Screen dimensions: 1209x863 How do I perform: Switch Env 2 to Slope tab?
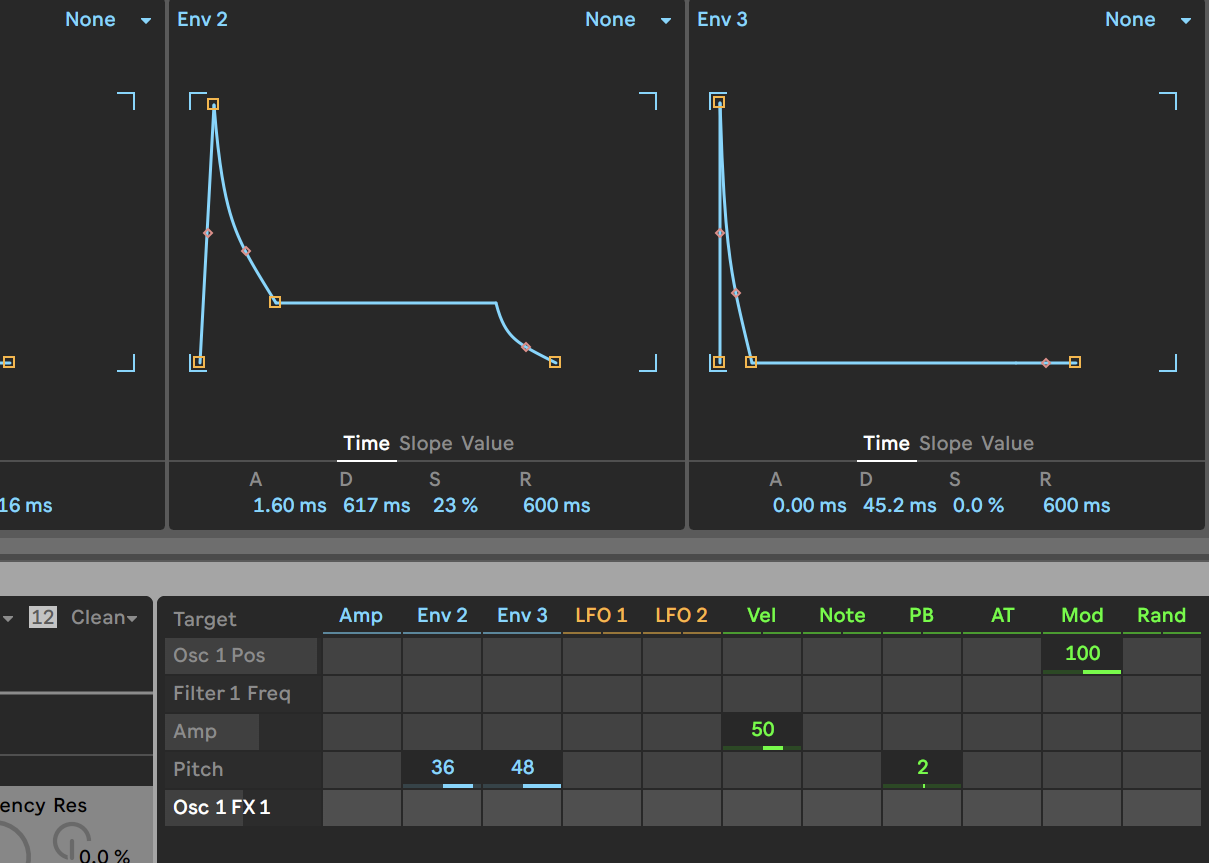pos(427,443)
